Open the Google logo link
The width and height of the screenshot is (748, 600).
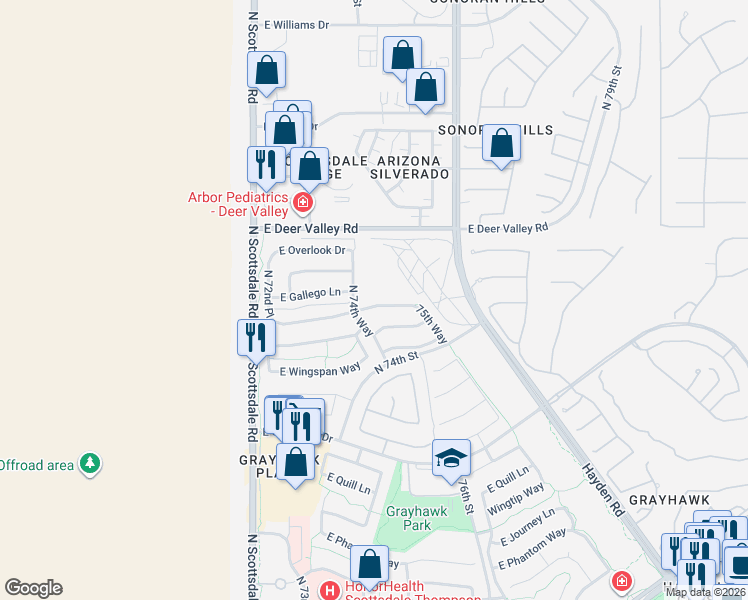tap(33, 588)
